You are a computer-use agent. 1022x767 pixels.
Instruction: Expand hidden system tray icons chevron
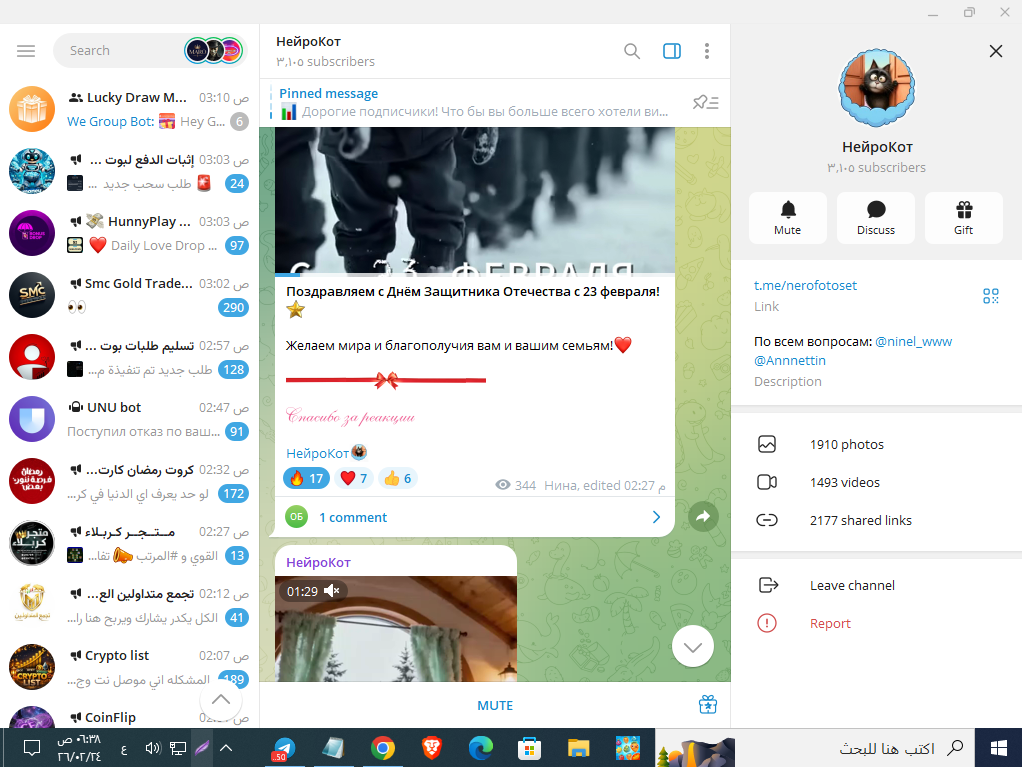(x=226, y=748)
